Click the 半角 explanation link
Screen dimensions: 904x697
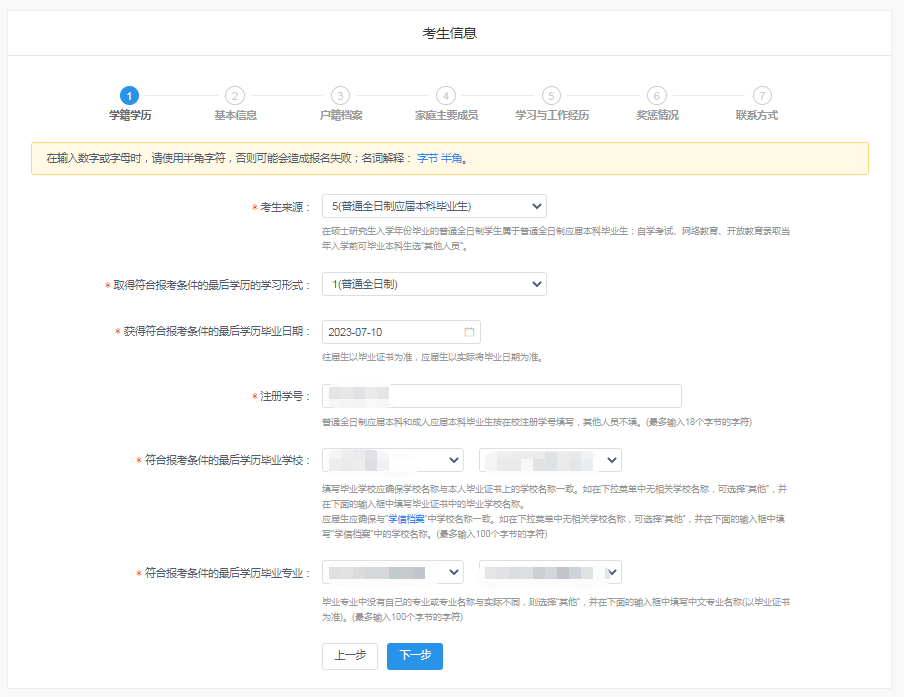coord(451,158)
